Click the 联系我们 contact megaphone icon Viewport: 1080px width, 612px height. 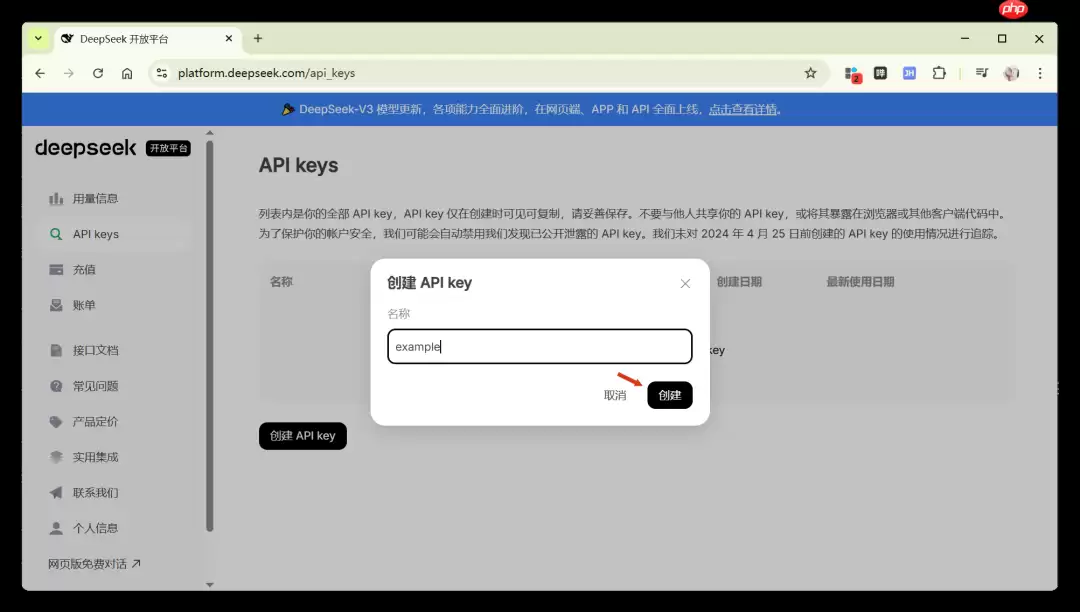[54, 492]
